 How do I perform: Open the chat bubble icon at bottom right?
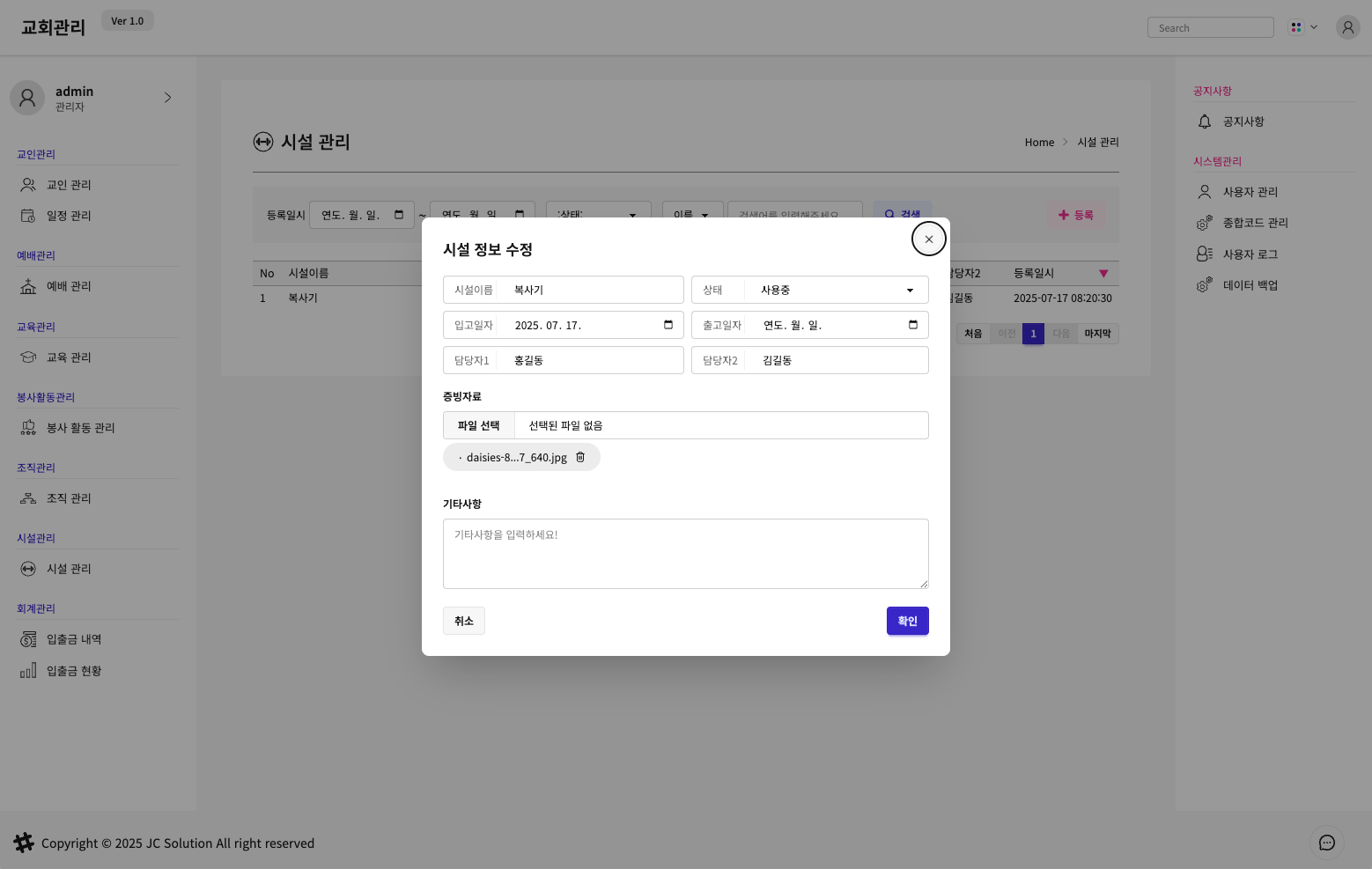[x=1326, y=843]
